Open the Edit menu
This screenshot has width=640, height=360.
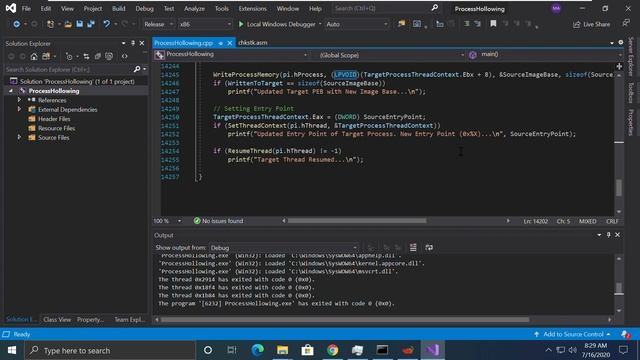46,9
